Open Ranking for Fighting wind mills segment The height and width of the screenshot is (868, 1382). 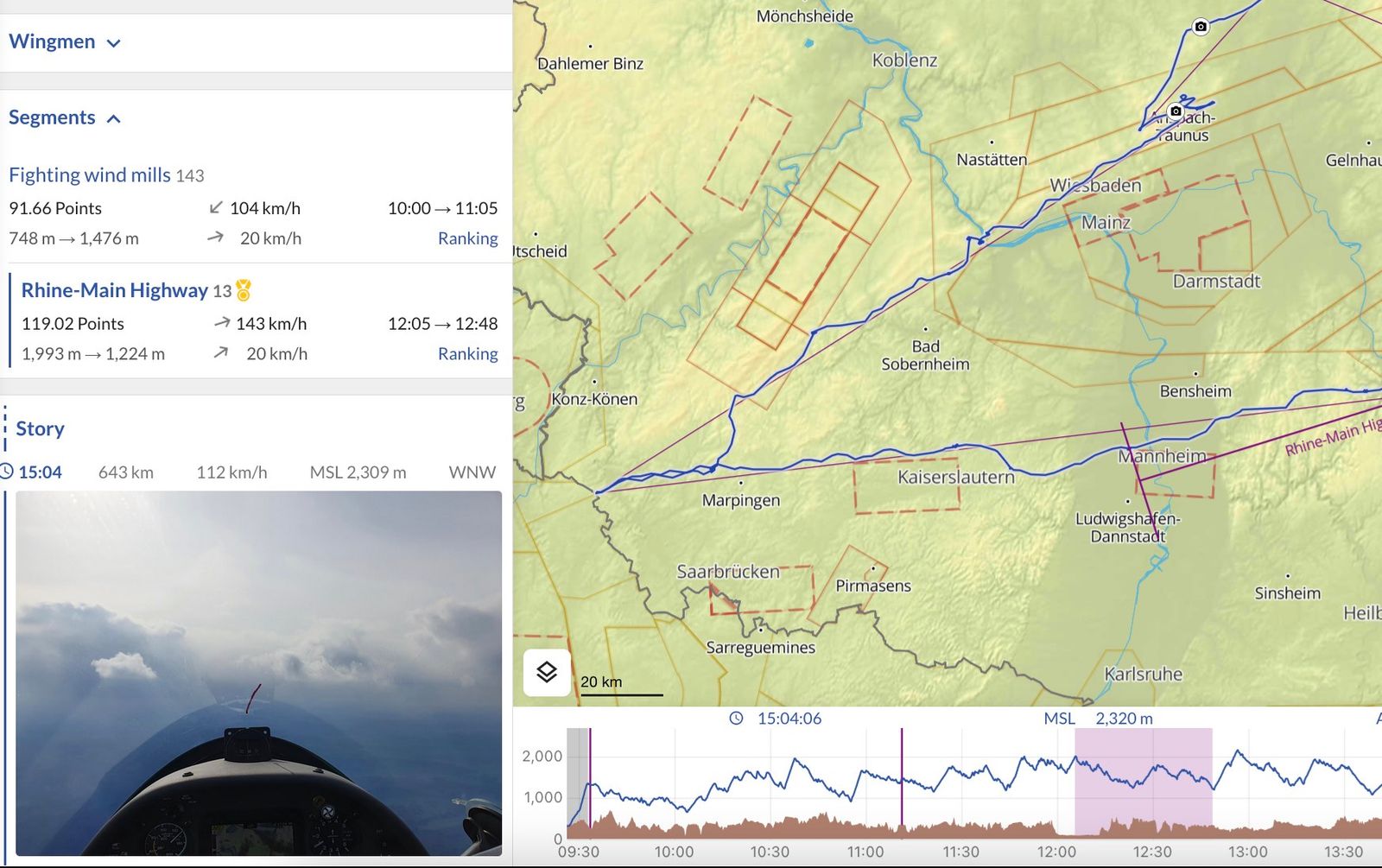[x=467, y=238]
